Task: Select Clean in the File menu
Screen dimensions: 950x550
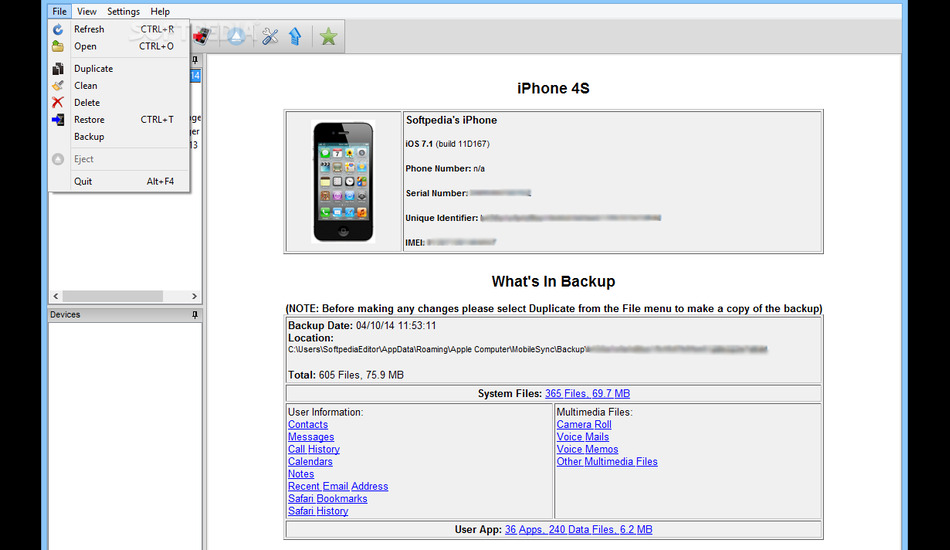Action: point(119,85)
